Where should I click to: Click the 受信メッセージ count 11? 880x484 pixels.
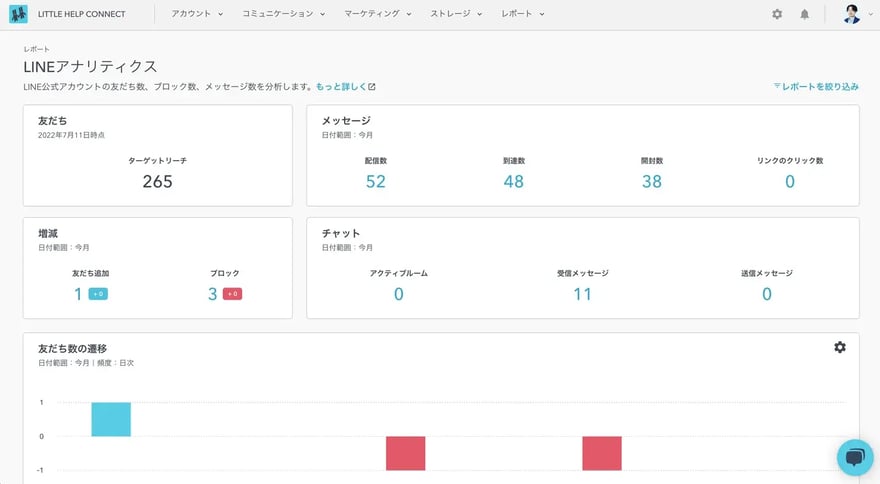(582, 294)
